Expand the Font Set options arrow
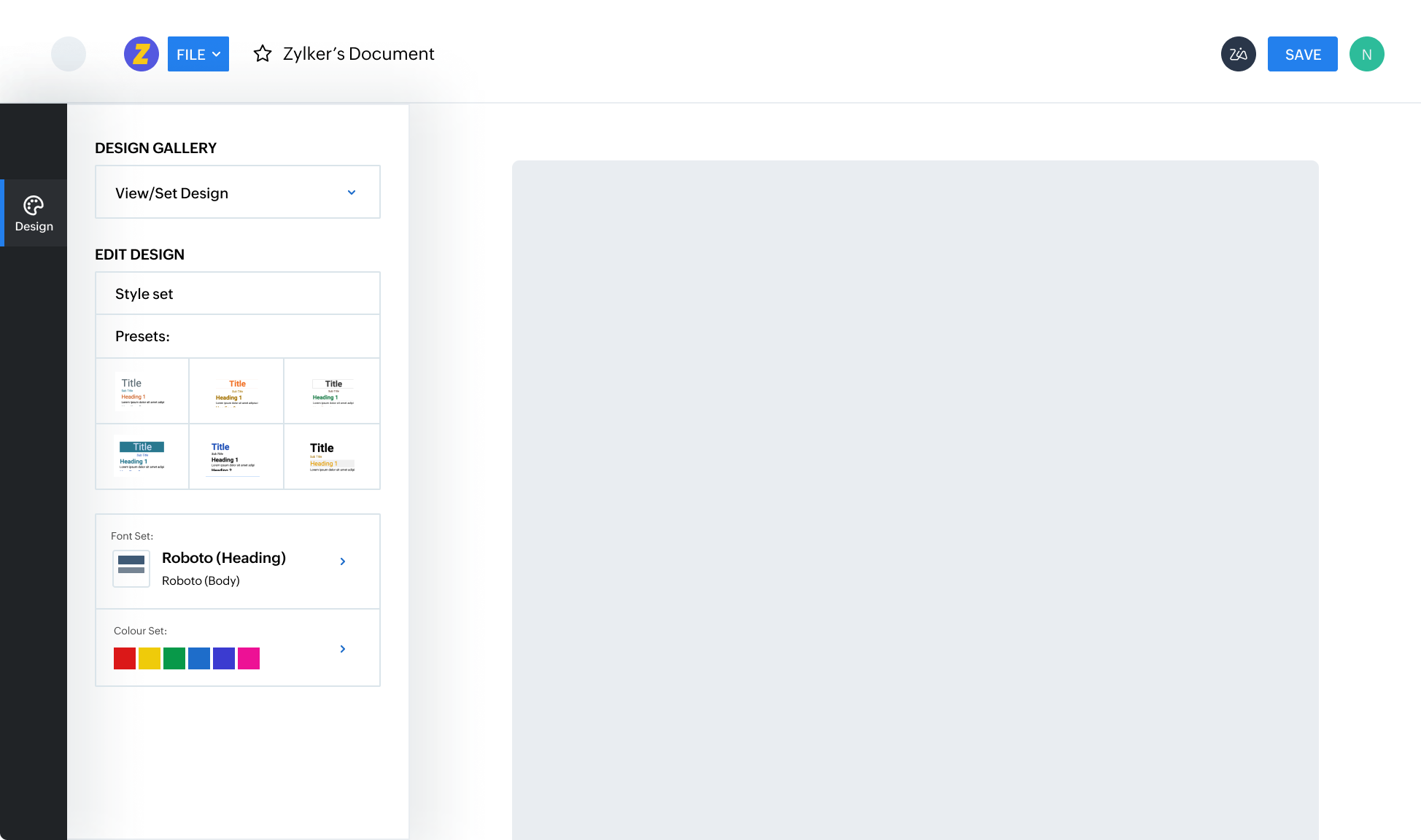The height and width of the screenshot is (840, 1421). pos(343,561)
